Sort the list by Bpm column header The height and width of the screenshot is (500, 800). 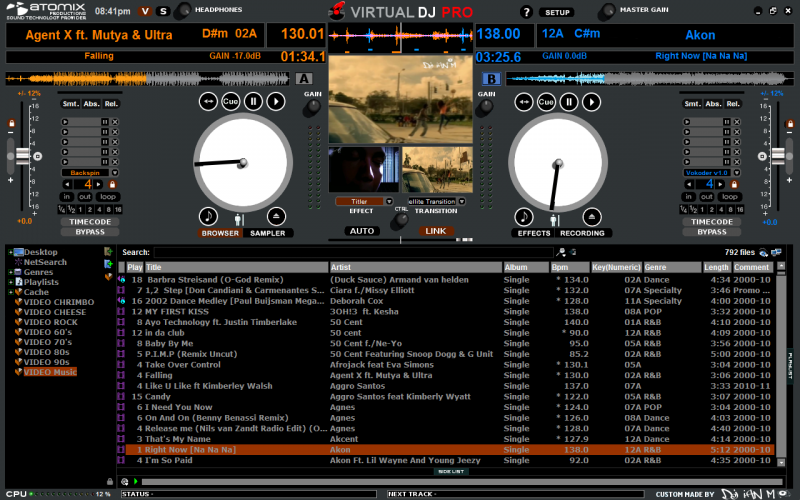pos(569,267)
